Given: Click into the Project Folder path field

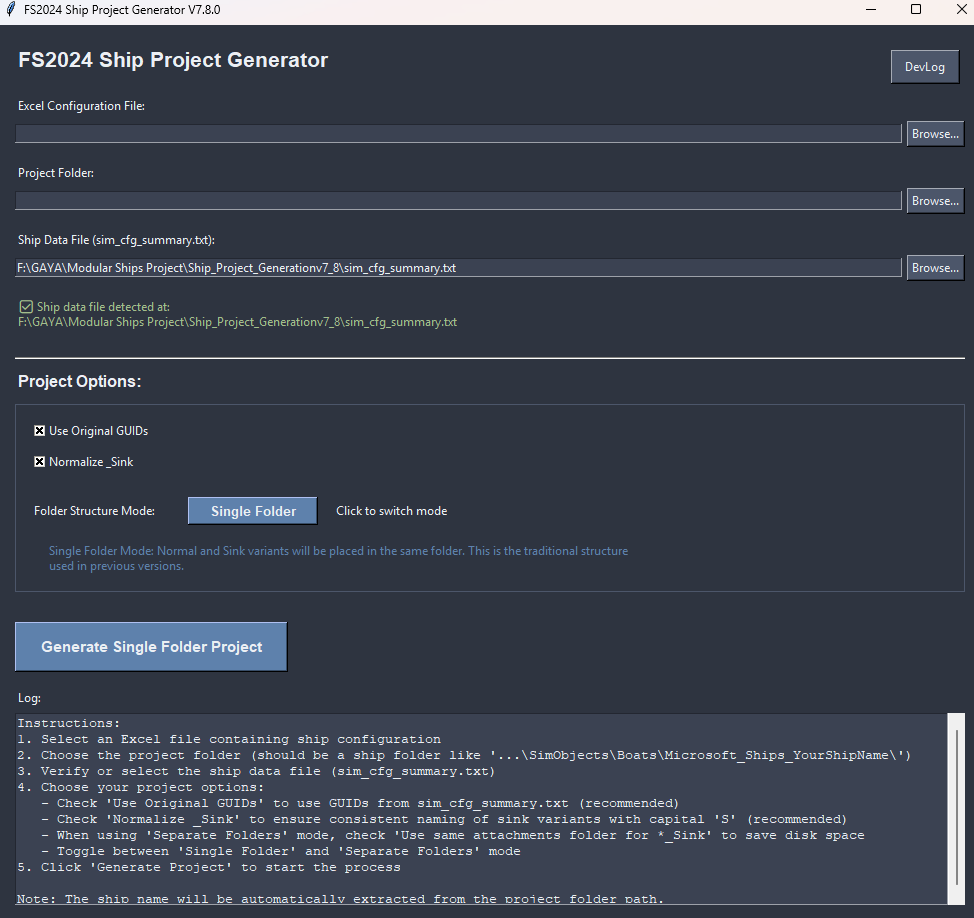Looking at the screenshot, I should point(458,201).
